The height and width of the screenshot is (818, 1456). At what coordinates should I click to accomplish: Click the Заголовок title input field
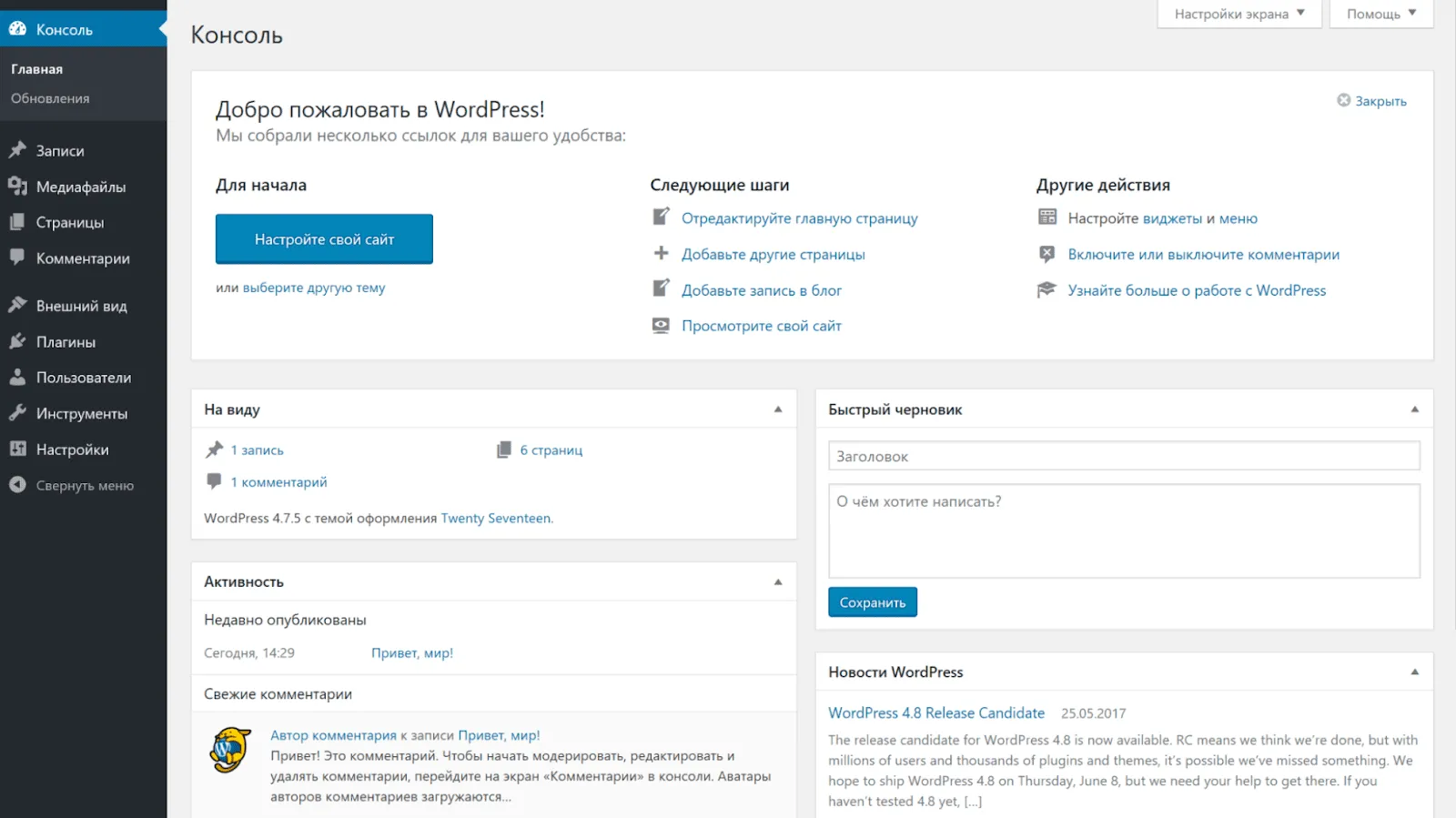click(x=1124, y=456)
